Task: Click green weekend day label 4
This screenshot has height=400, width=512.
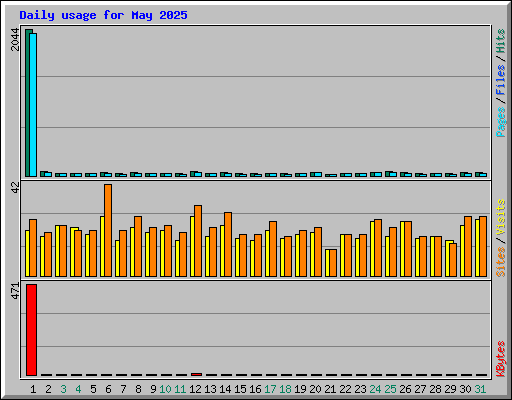Action: pos(78,389)
